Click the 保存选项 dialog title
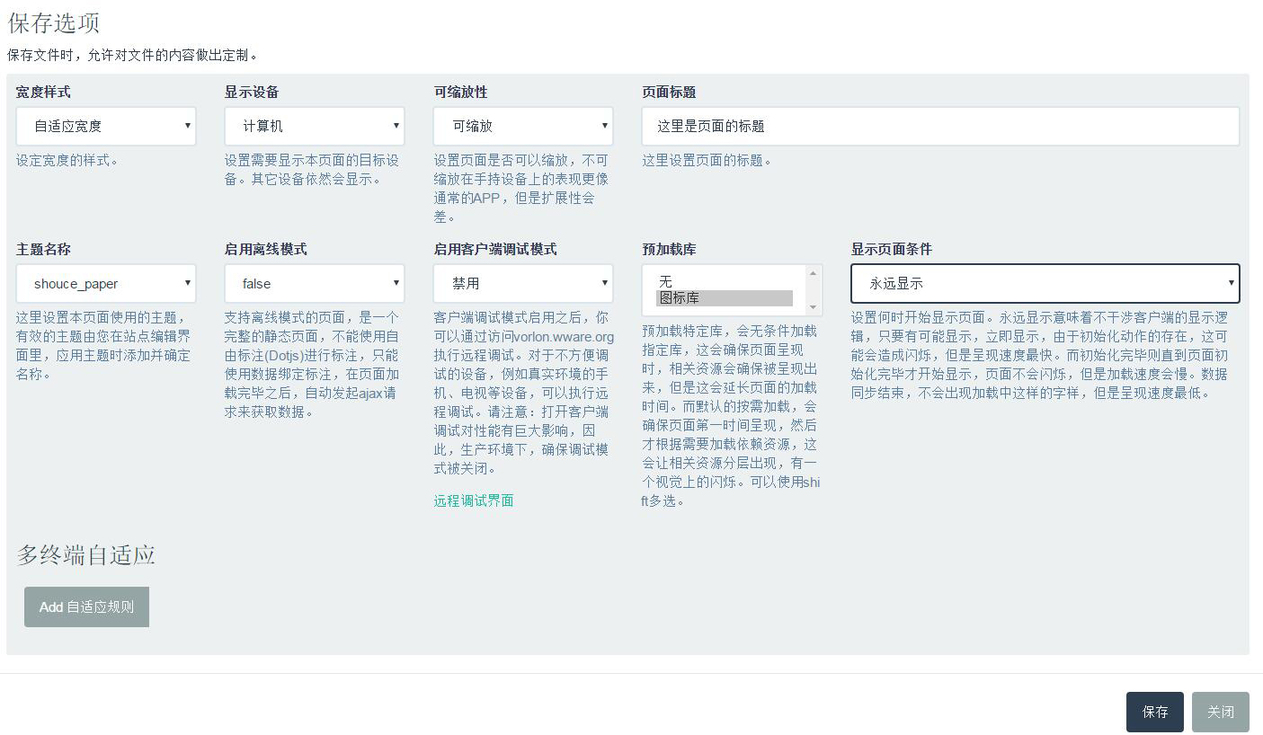The width and height of the screenshot is (1263, 735). point(54,22)
